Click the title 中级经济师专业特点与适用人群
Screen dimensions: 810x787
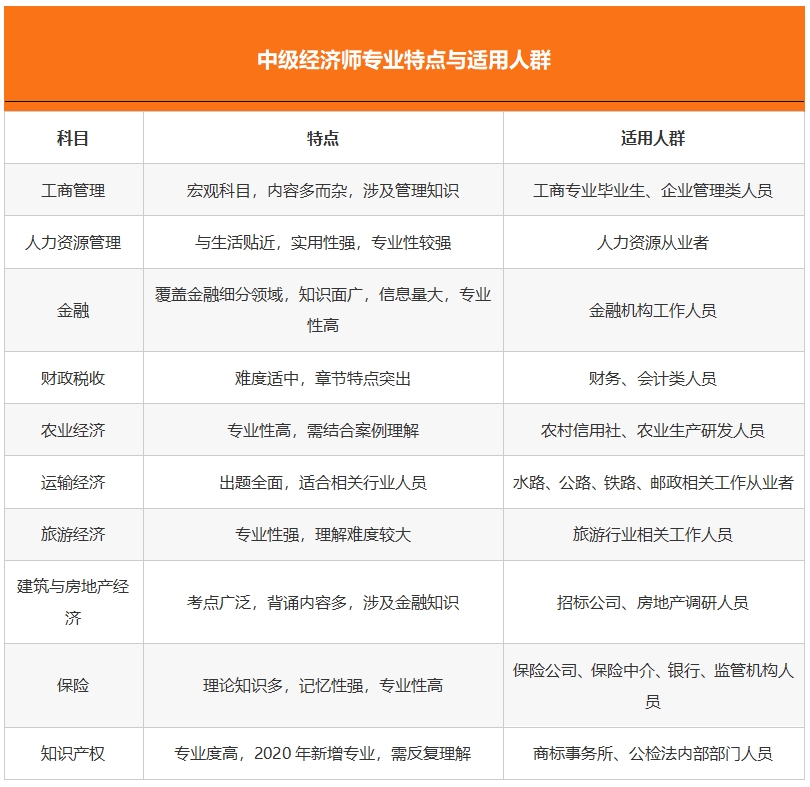point(404,59)
